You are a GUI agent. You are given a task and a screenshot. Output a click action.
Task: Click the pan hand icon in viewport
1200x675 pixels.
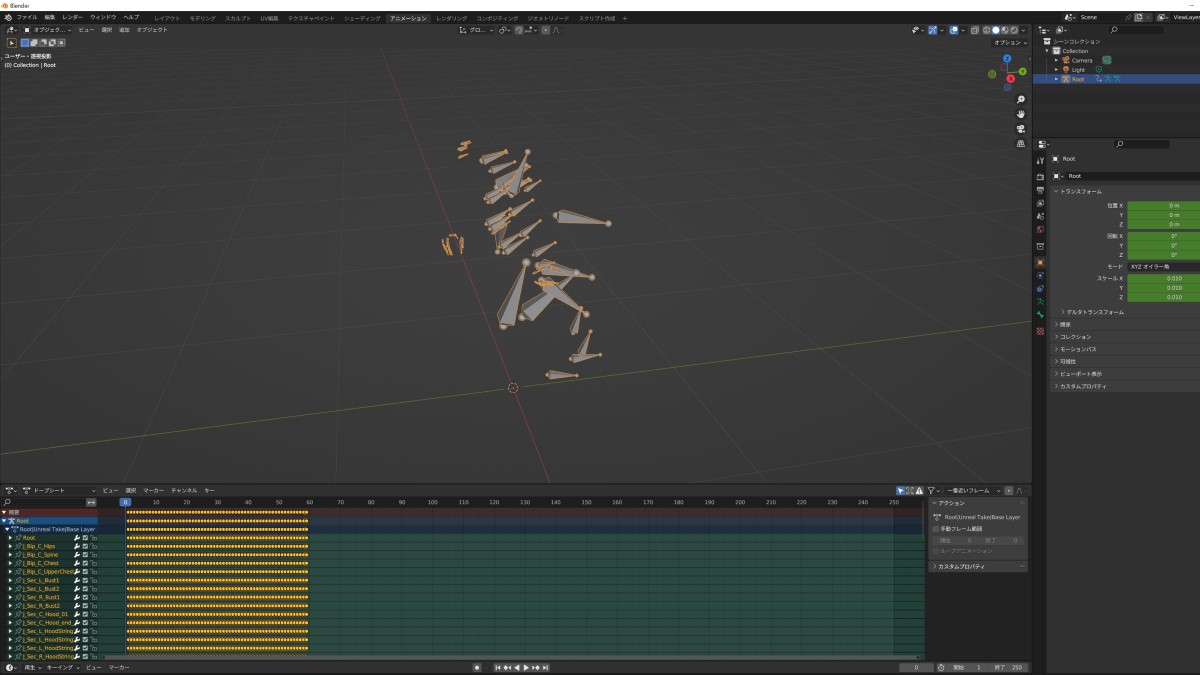tap(1020, 114)
